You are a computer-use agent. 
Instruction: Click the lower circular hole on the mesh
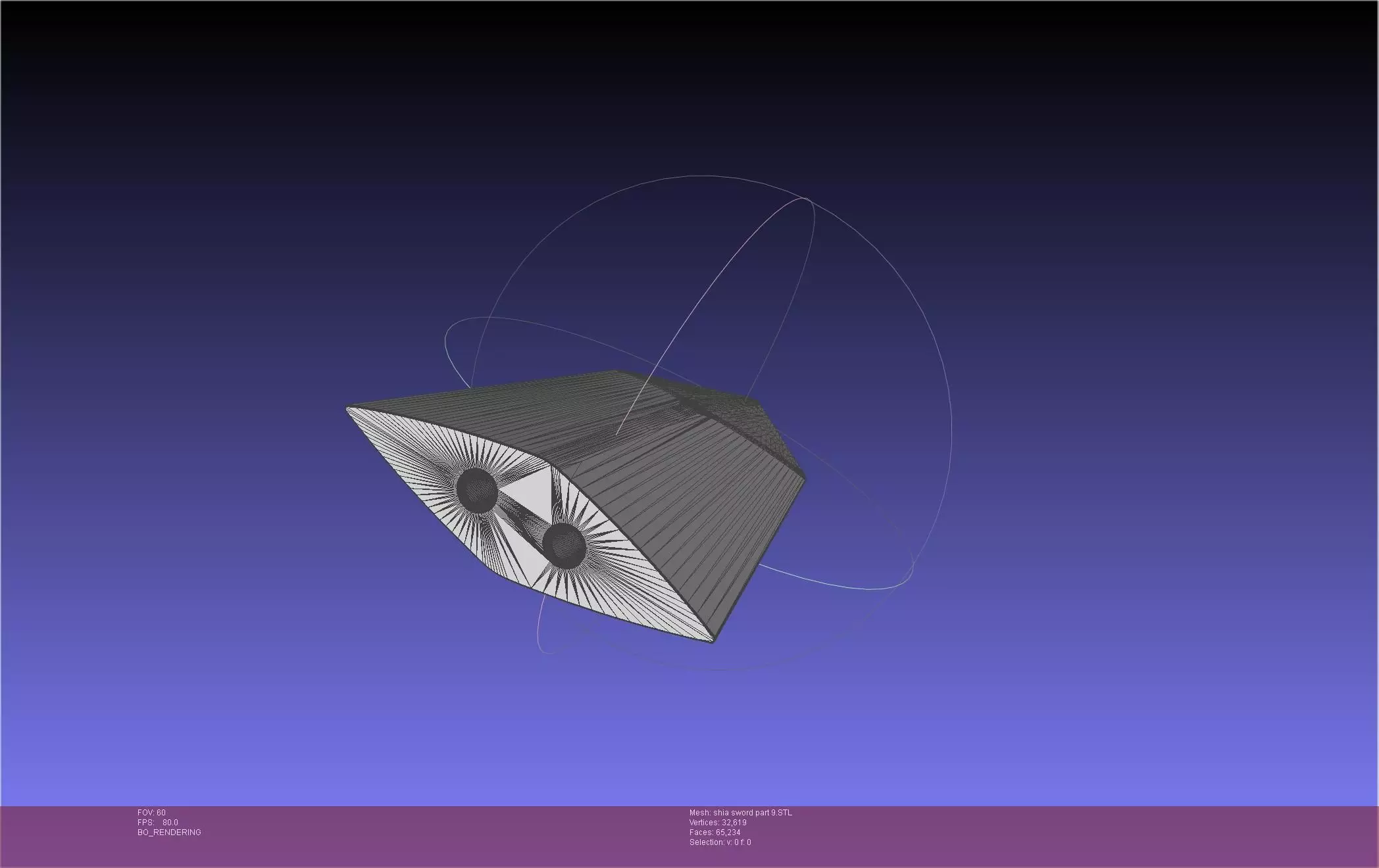(564, 546)
